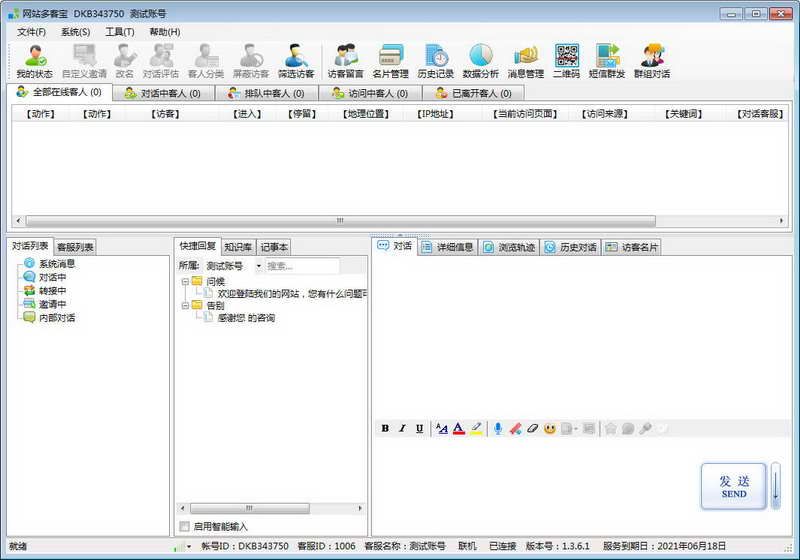Select the 全部在线客人 (0) tab
The width and height of the screenshot is (800, 560).
tap(59, 92)
